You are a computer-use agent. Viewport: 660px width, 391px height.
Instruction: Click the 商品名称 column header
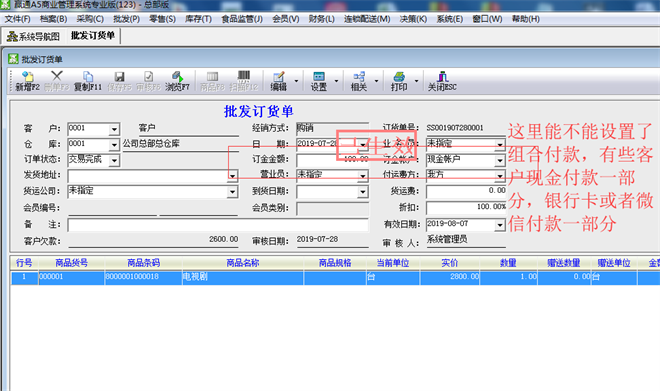[242, 263]
